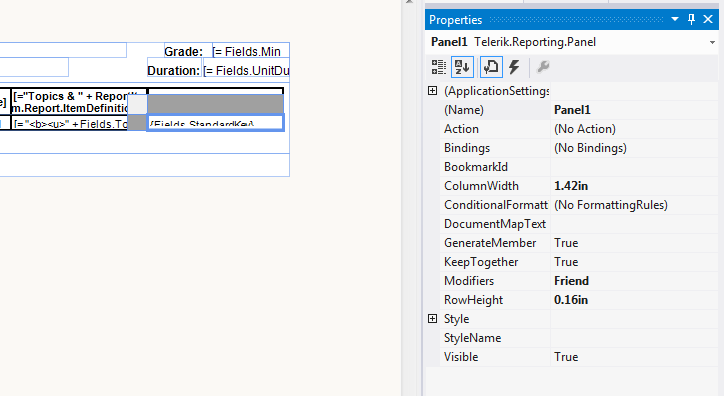The width and height of the screenshot is (724, 396).
Task: Select the Duration: label in designer
Action: 174,67
